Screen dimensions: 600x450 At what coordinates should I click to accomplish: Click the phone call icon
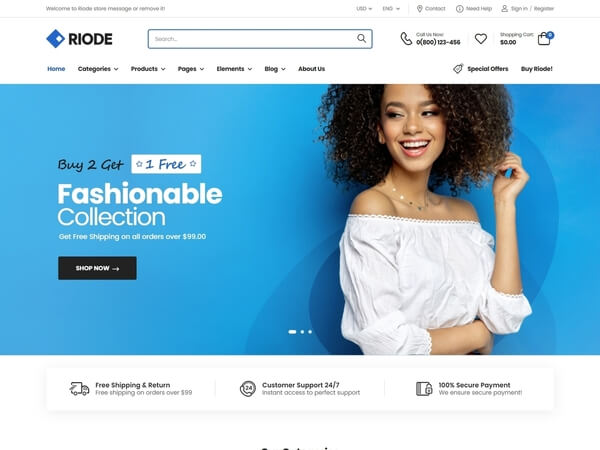(x=406, y=39)
